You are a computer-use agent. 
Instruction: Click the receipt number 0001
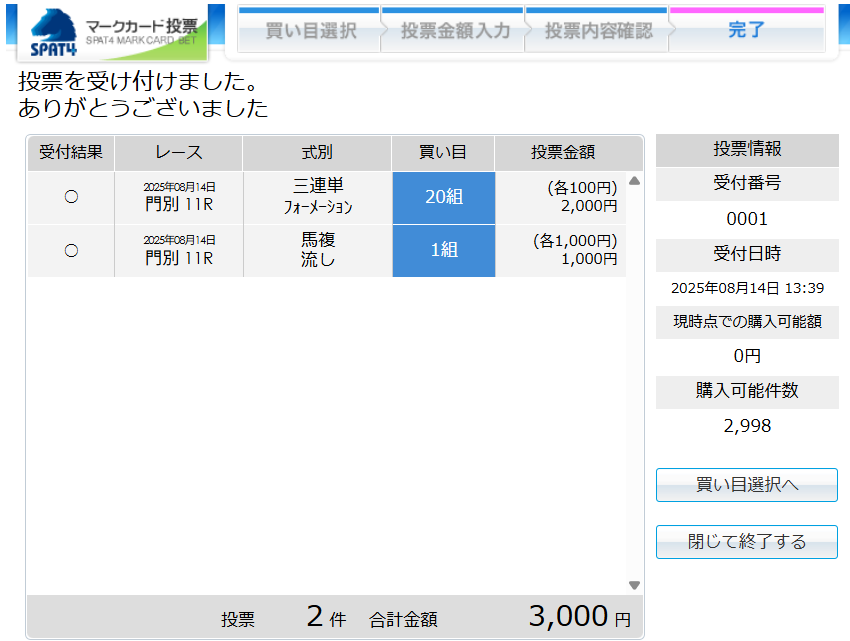(x=747, y=219)
